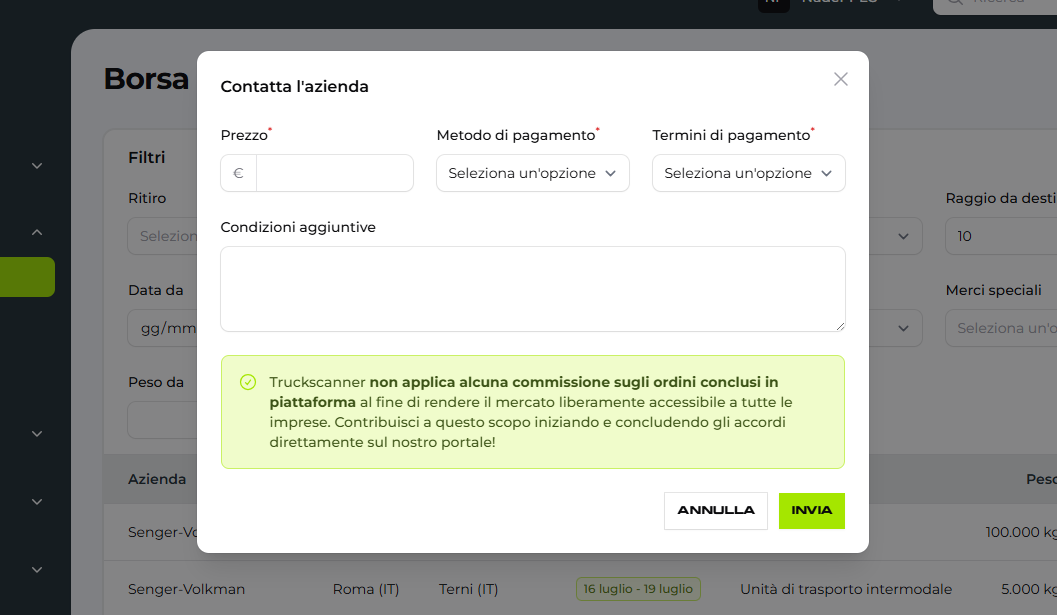Screen dimensions: 1057x615
Task: Open the Ritiro filter select
Action: [162, 236]
